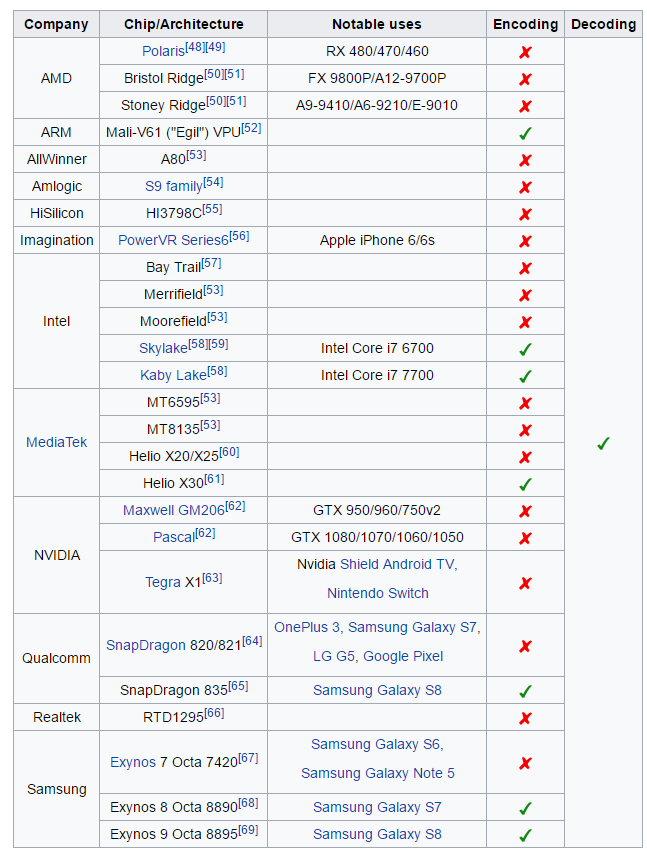Open the Kaby Lake link
The height and width of the screenshot is (855, 647).
coord(173,376)
